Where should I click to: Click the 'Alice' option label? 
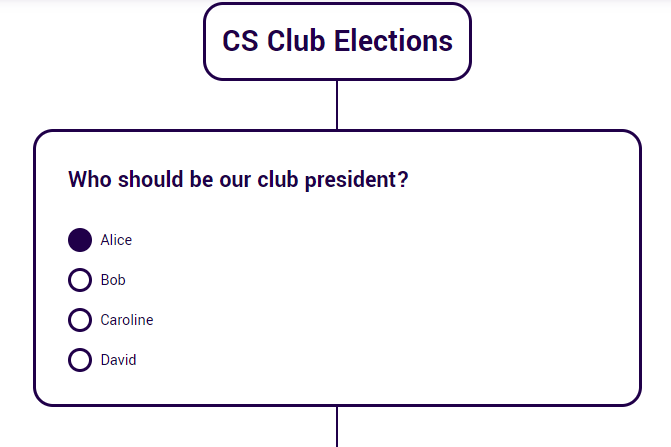[x=116, y=240]
